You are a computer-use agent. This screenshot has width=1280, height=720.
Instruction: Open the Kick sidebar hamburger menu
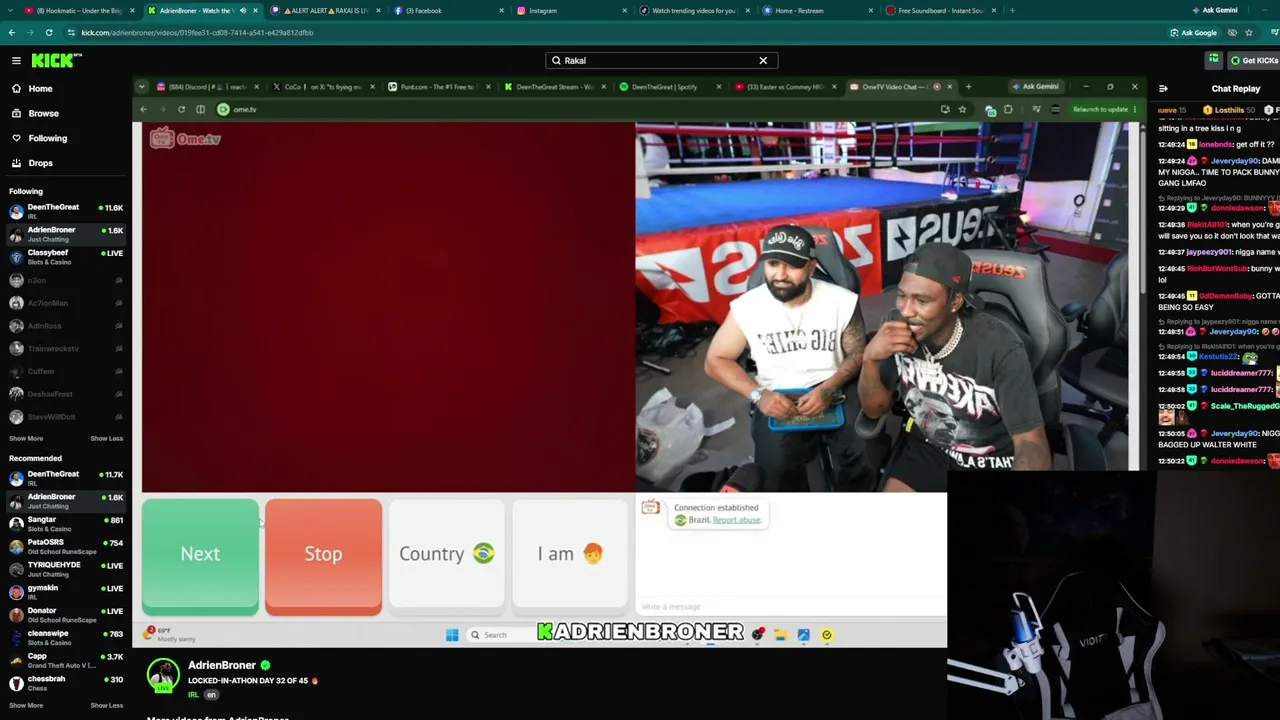[x=16, y=61]
